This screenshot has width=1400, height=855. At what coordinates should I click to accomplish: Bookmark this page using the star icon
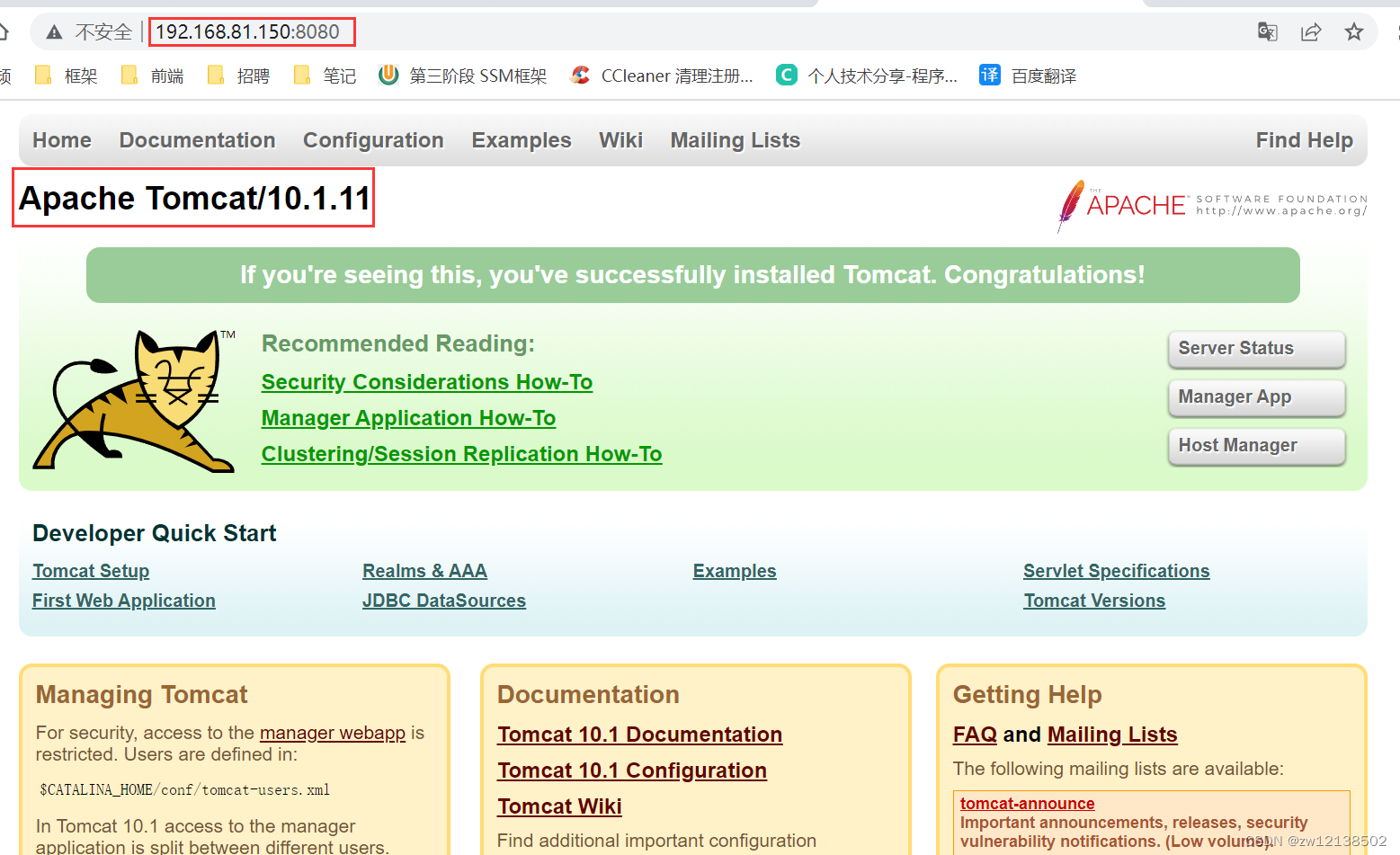1354,31
